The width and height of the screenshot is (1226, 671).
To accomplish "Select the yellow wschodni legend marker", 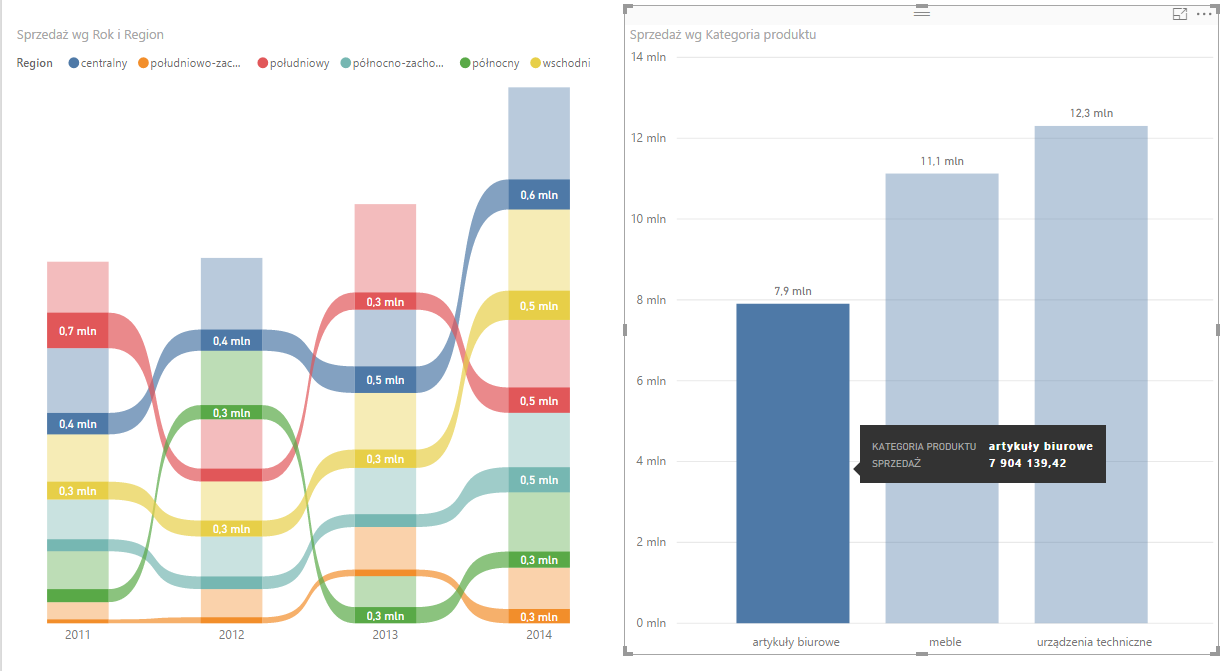I will [x=535, y=64].
